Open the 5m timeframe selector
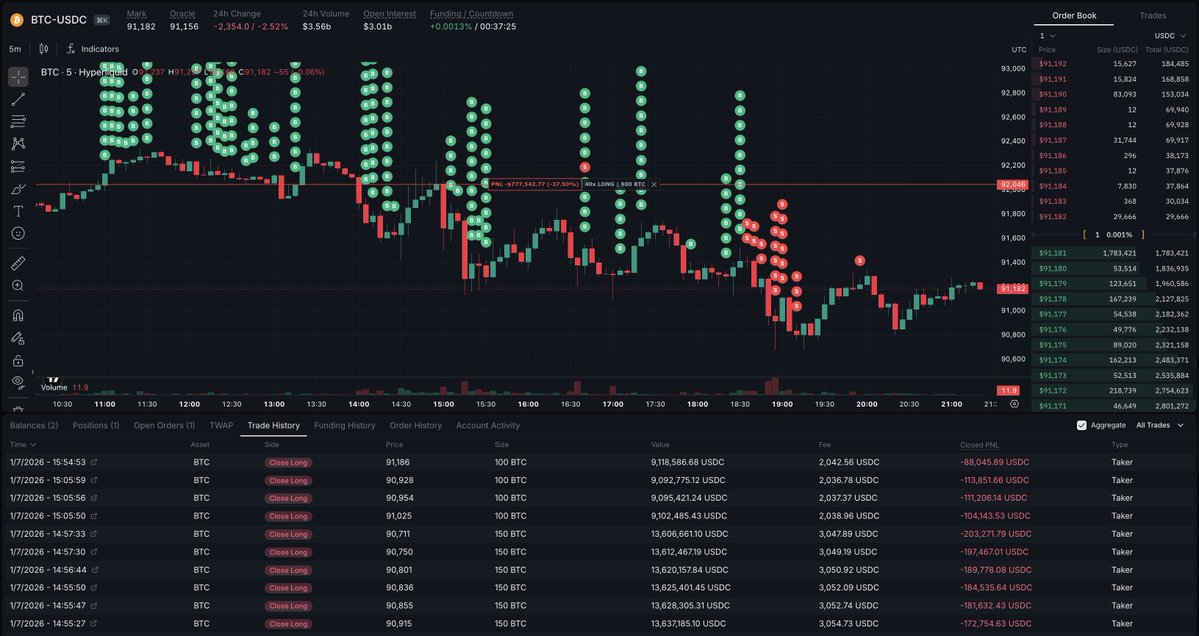Image resolution: width=1199 pixels, height=636 pixels. [x=15, y=48]
